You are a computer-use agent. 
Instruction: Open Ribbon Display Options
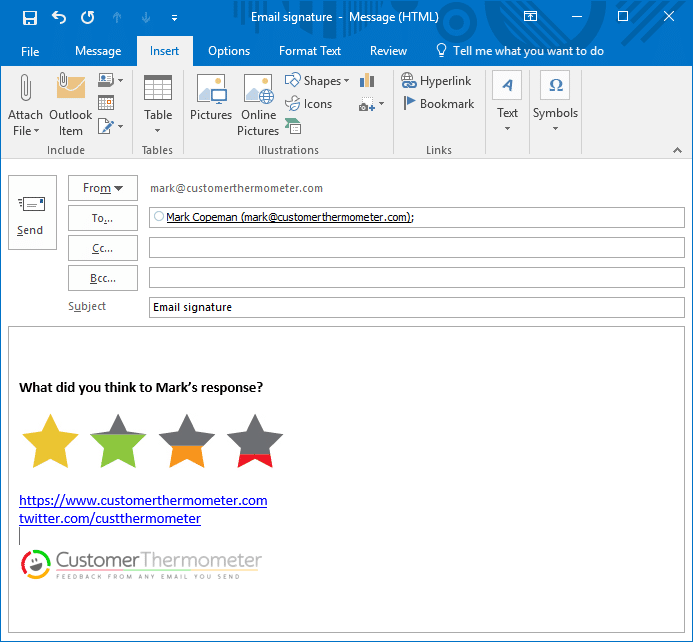tap(530, 17)
